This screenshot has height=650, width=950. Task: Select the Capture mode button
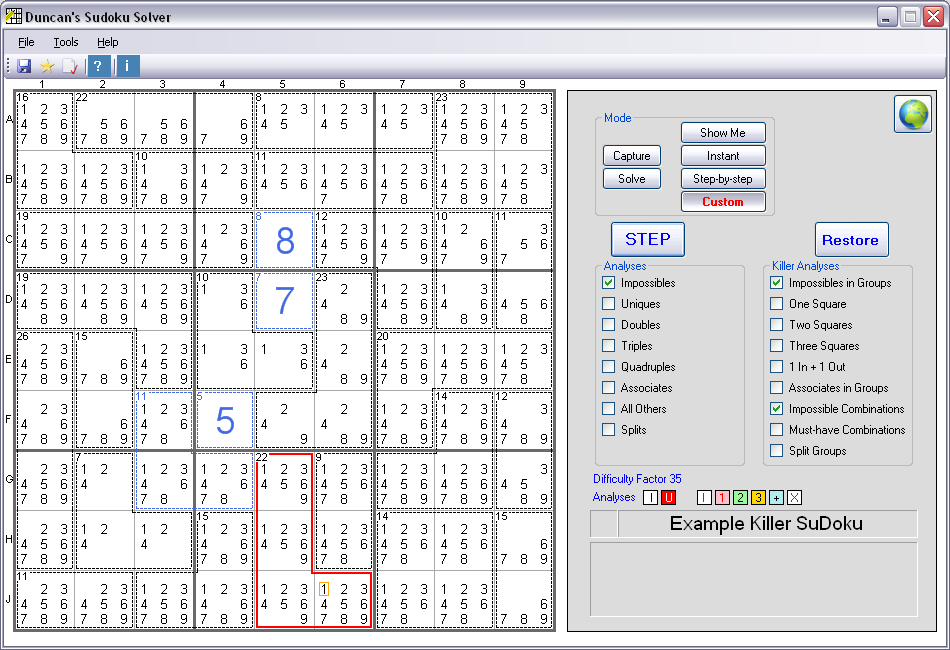point(631,156)
